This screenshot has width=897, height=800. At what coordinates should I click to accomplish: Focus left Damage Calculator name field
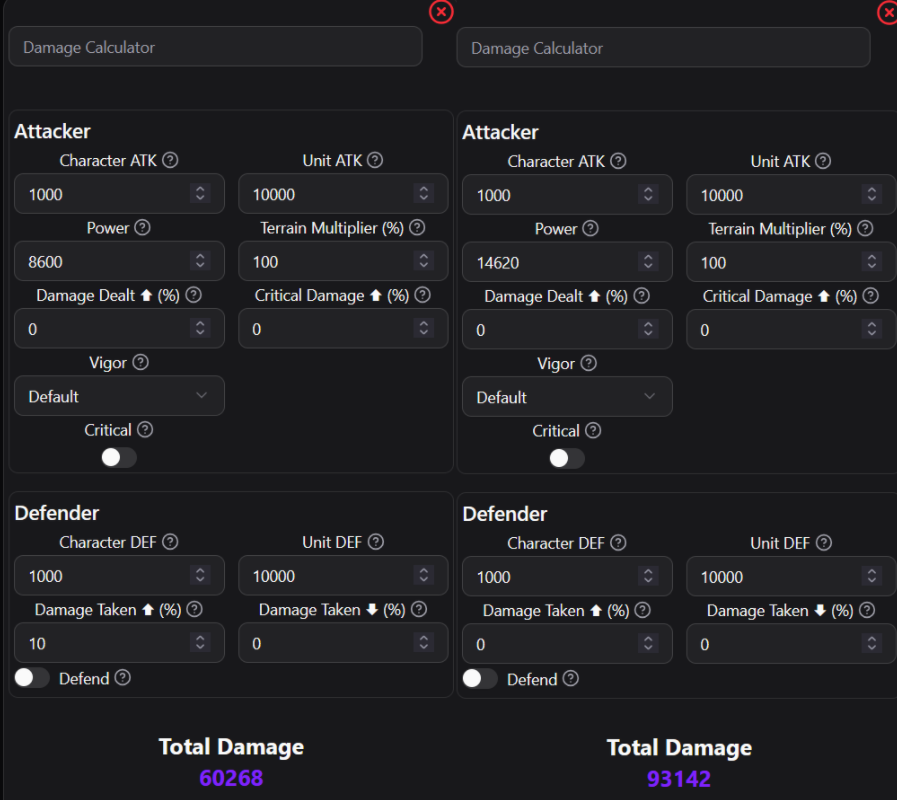[216, 46]
